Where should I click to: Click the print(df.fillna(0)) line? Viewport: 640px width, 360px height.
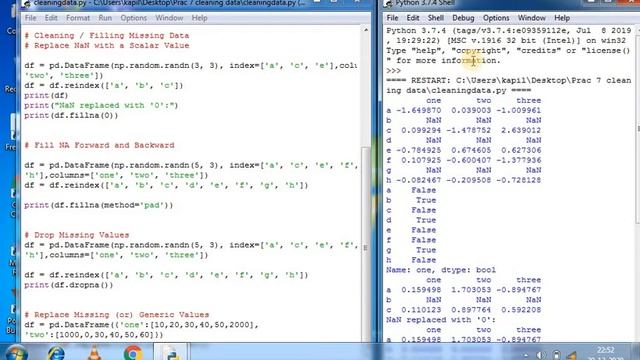(x=71, y=115)
